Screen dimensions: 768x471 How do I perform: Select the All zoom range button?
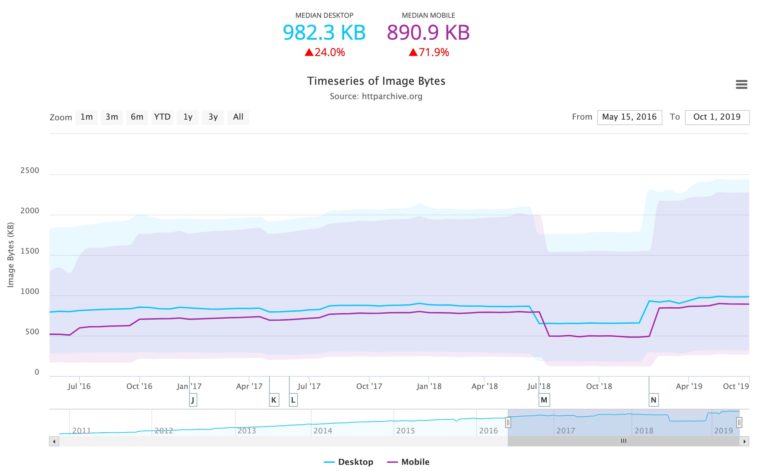[238, 117]
